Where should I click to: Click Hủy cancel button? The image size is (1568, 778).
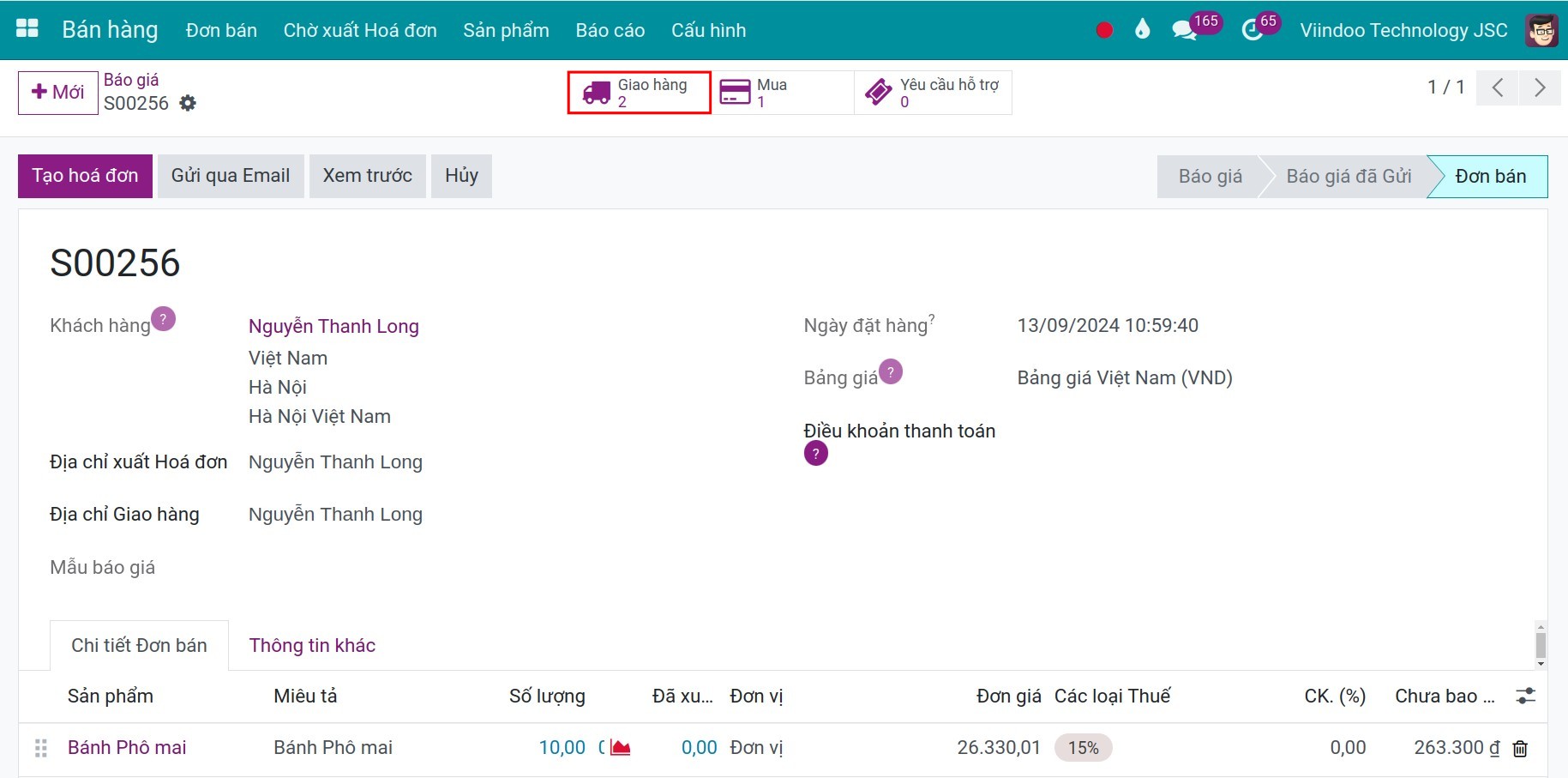point(461,176)
